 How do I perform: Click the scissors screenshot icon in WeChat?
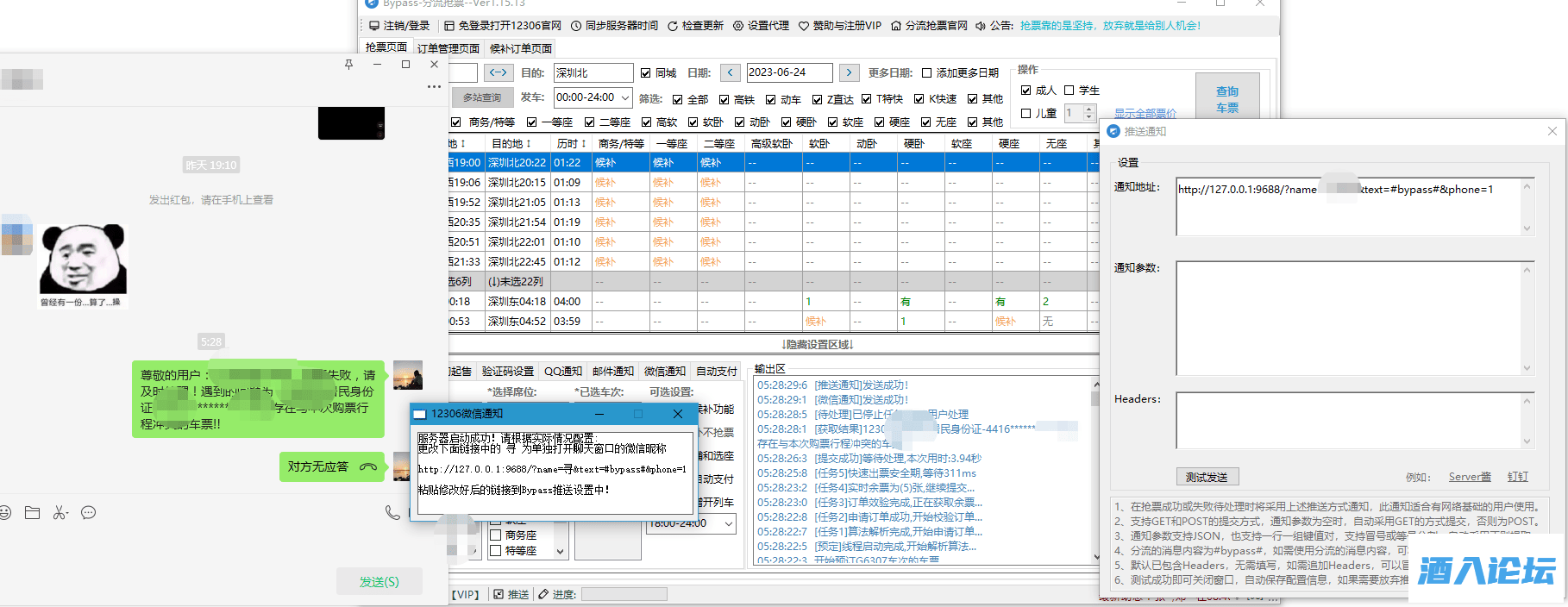tap(60, 513)
